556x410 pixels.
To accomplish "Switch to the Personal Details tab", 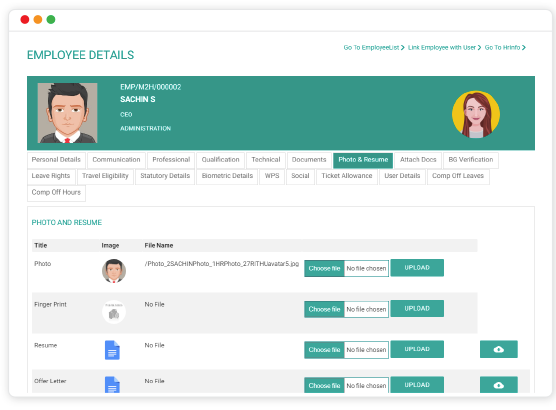I will [x=56, y=160].
